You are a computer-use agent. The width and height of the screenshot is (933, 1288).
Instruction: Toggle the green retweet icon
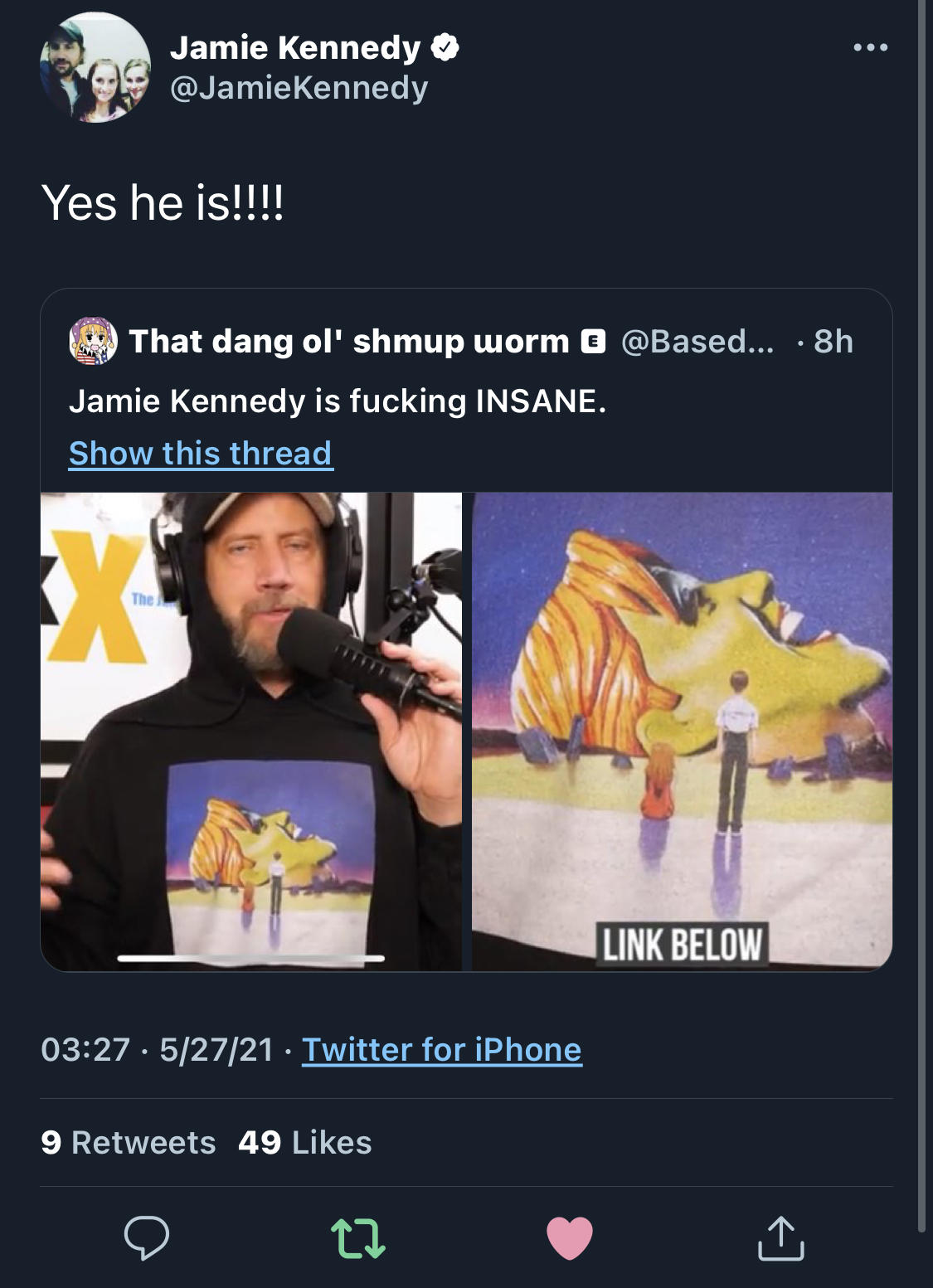(x=358, y=1237)
